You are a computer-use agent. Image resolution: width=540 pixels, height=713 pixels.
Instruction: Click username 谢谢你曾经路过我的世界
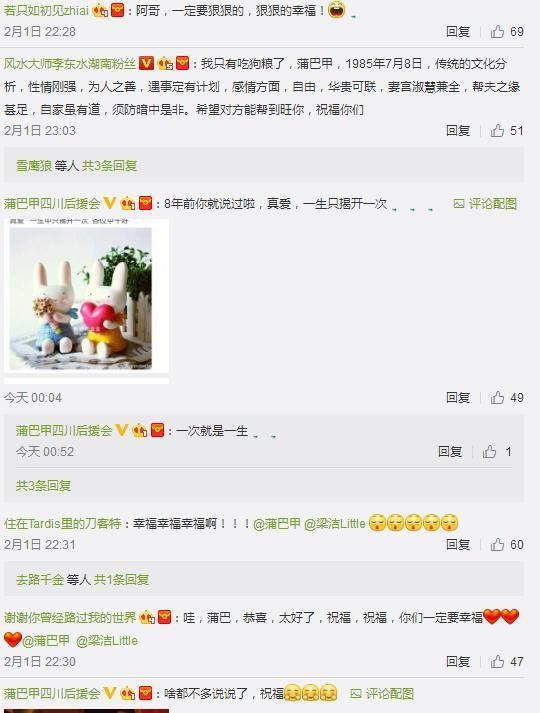point(70,617)
